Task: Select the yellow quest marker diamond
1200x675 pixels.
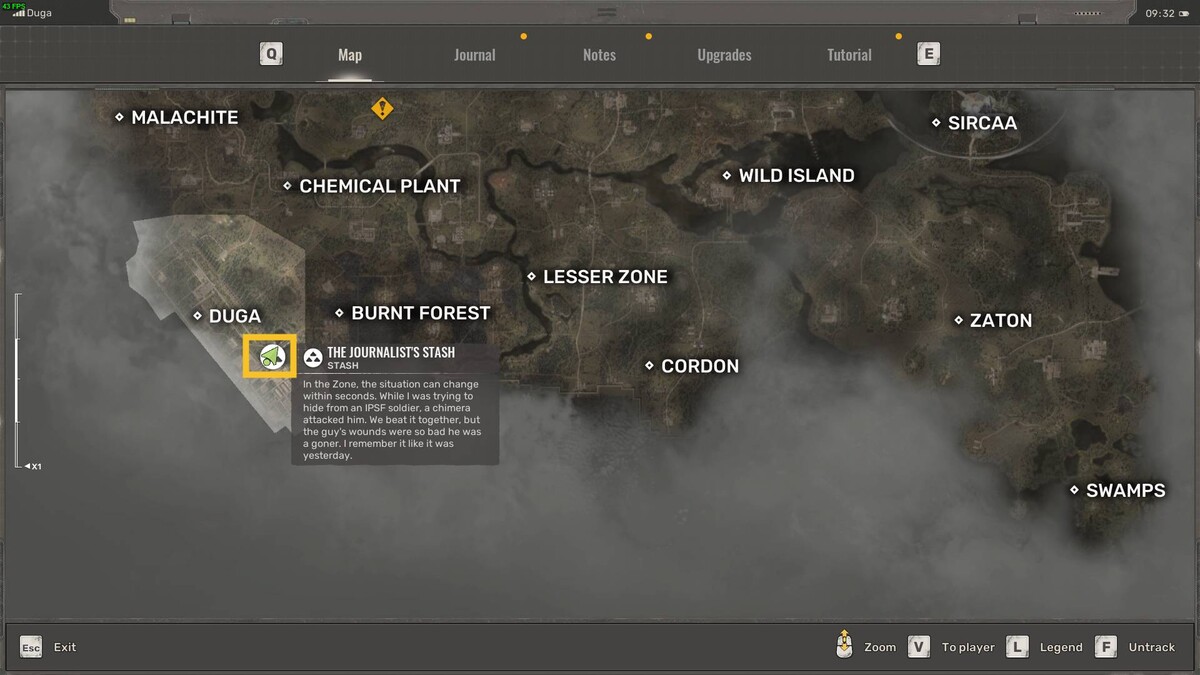Action: [x=382, y=108]
